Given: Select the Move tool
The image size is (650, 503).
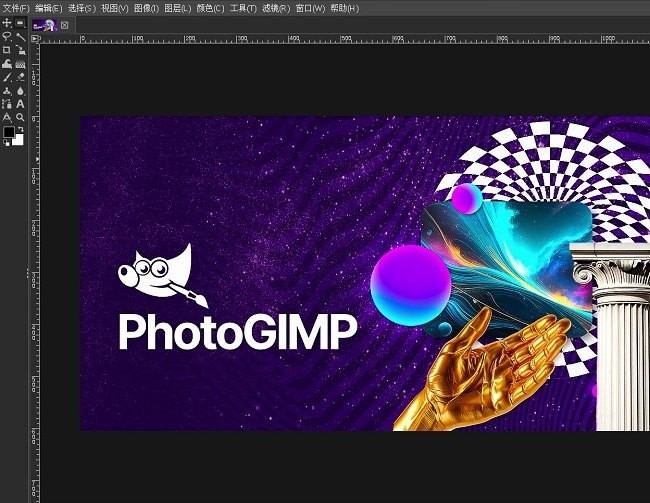Looking at the screenshot, I should point(7,22).
